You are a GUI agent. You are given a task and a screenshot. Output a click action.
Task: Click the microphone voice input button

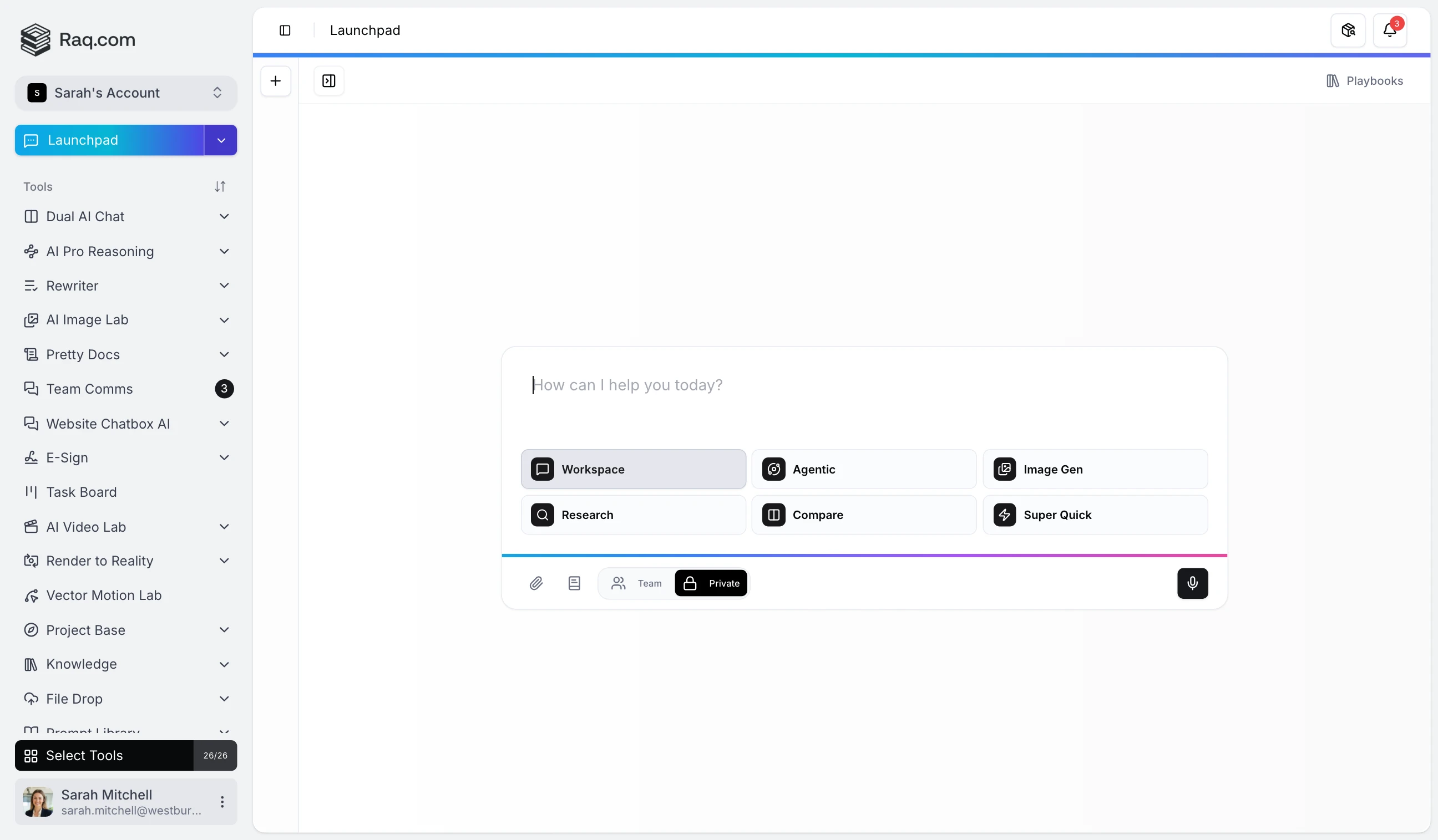(x=1192, y=583)
